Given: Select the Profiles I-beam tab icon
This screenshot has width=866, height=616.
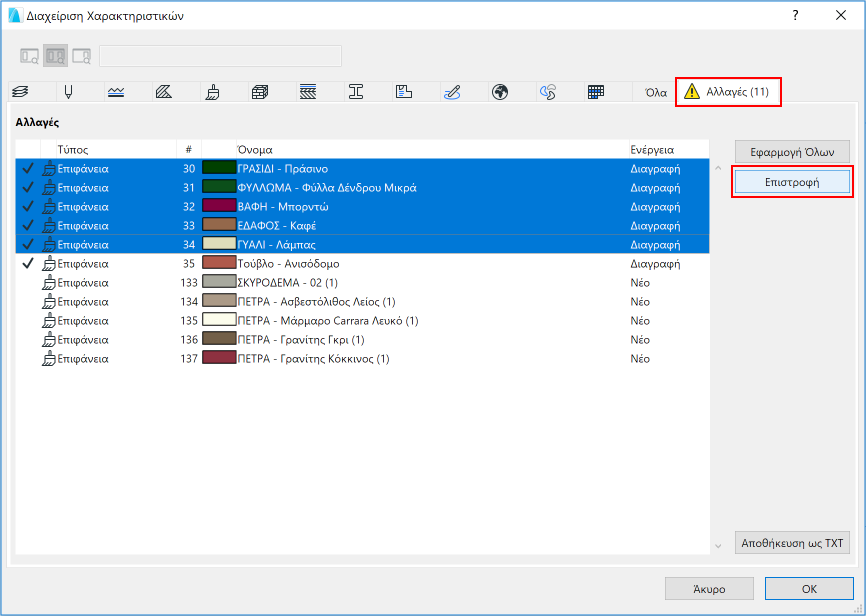Looking at the screenshot, I should tap(356, 92).
